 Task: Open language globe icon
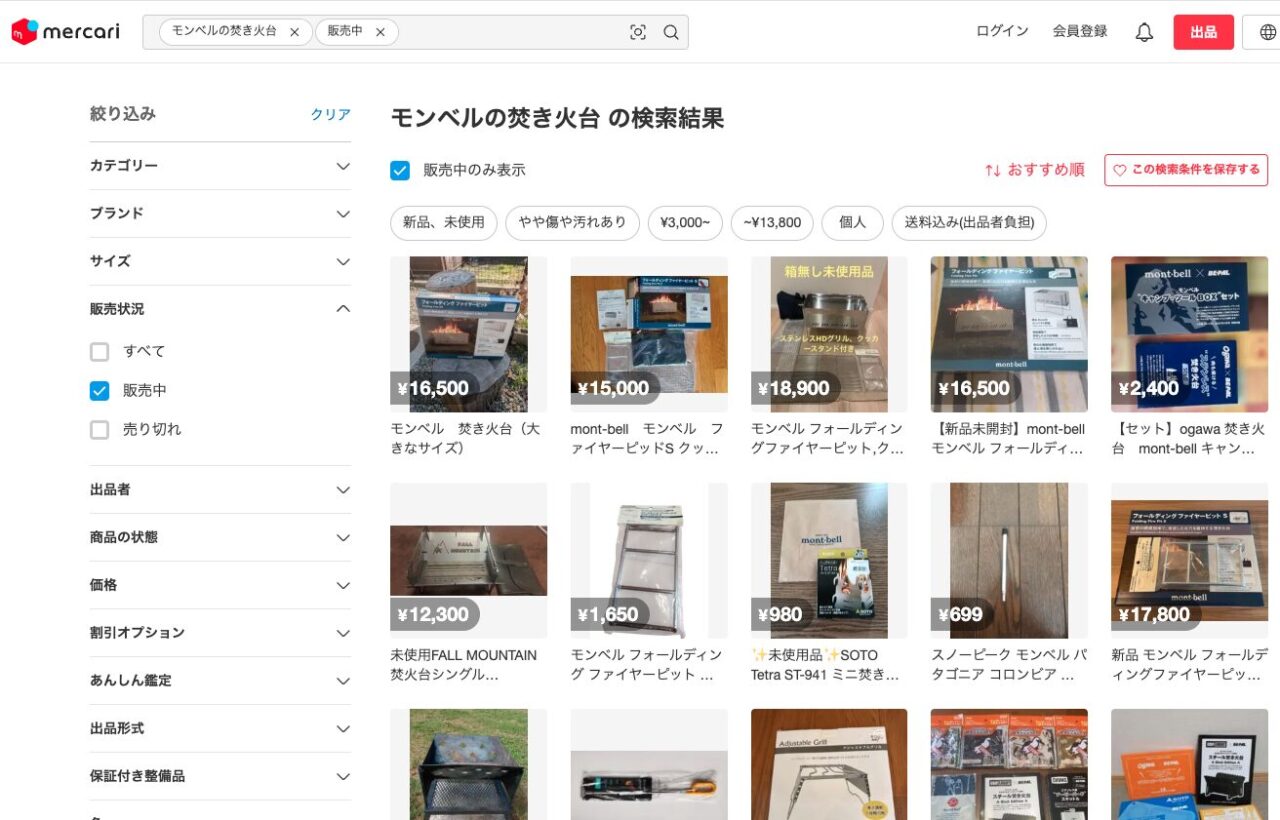(1267, 32)
